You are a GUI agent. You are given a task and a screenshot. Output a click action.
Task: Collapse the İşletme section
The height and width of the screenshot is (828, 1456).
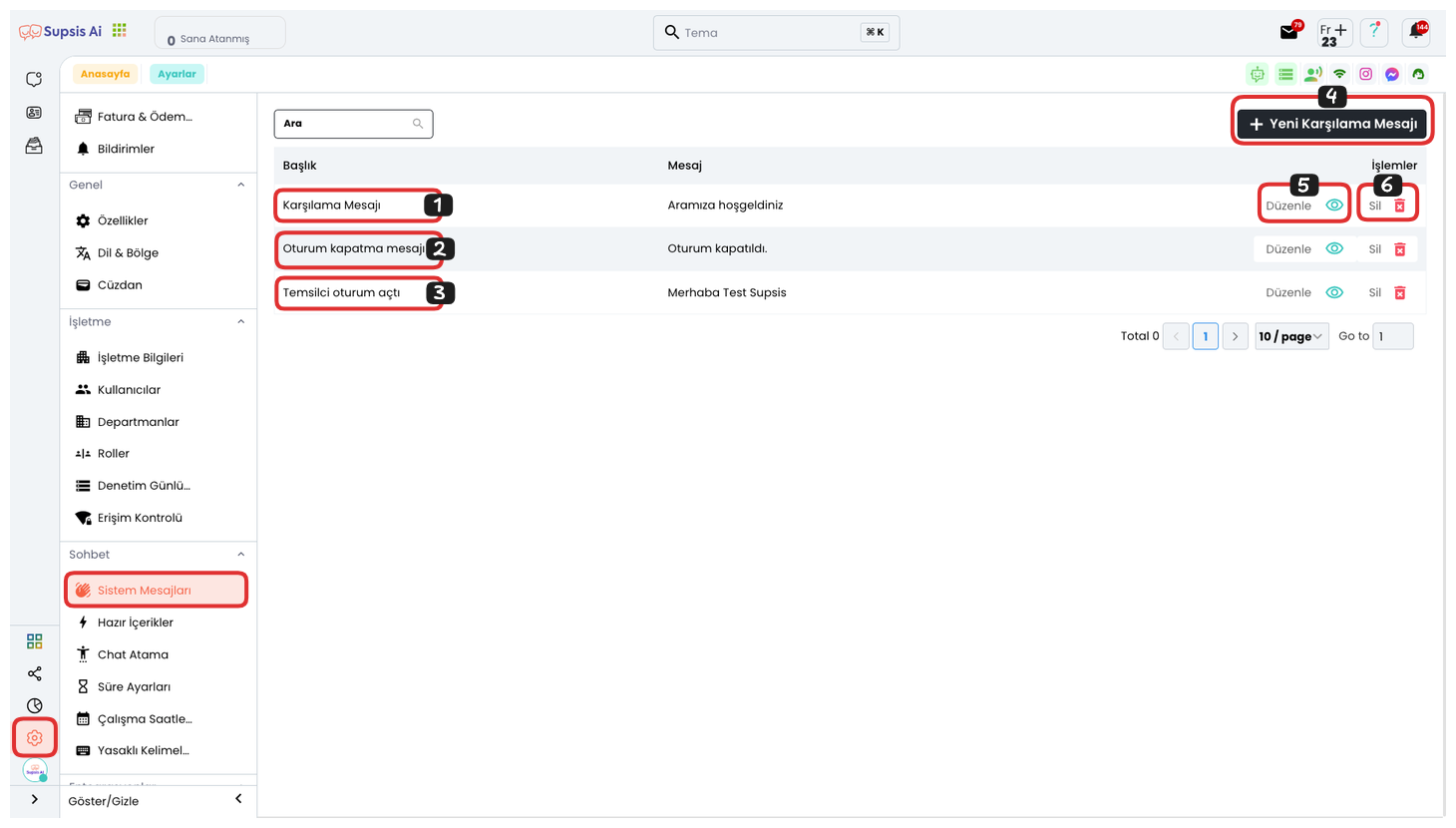pyautogui.click(x=240, y=321)
